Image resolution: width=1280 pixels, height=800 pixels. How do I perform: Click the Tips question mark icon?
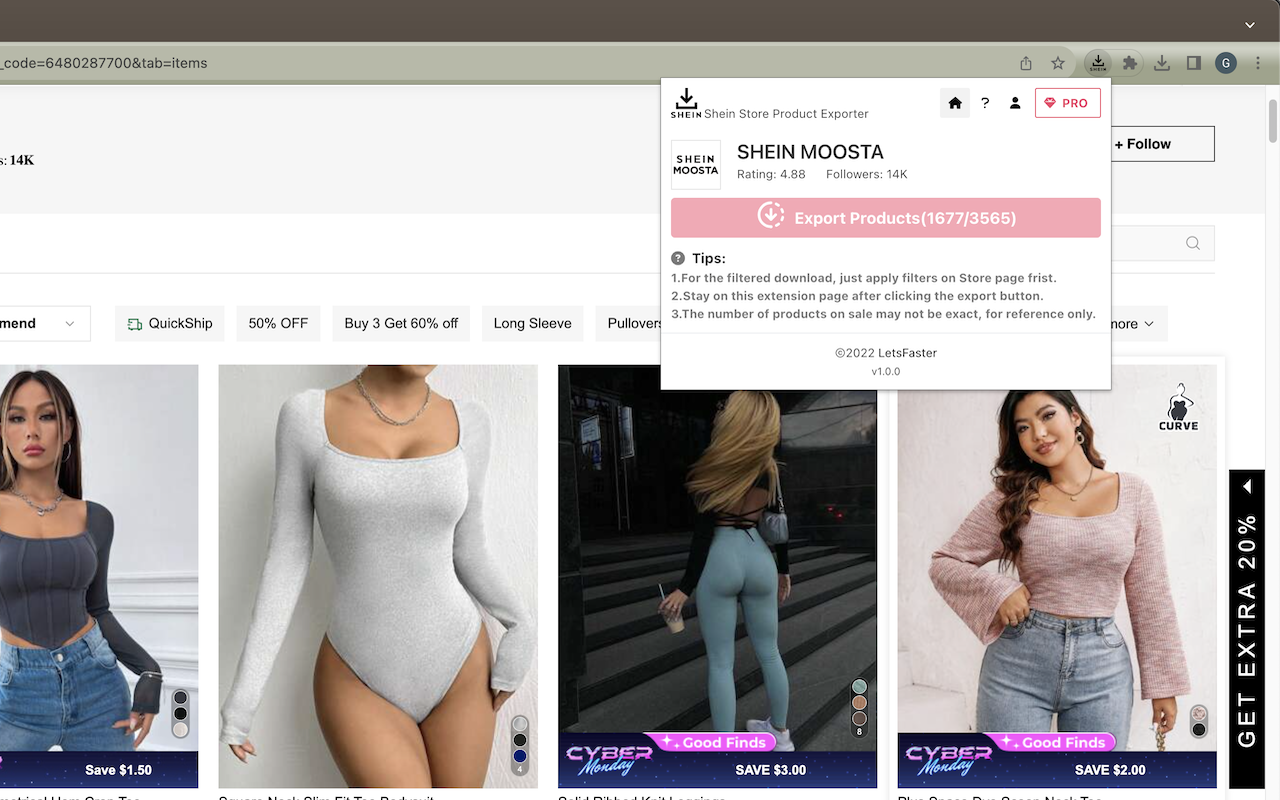(x=678, y=258)
